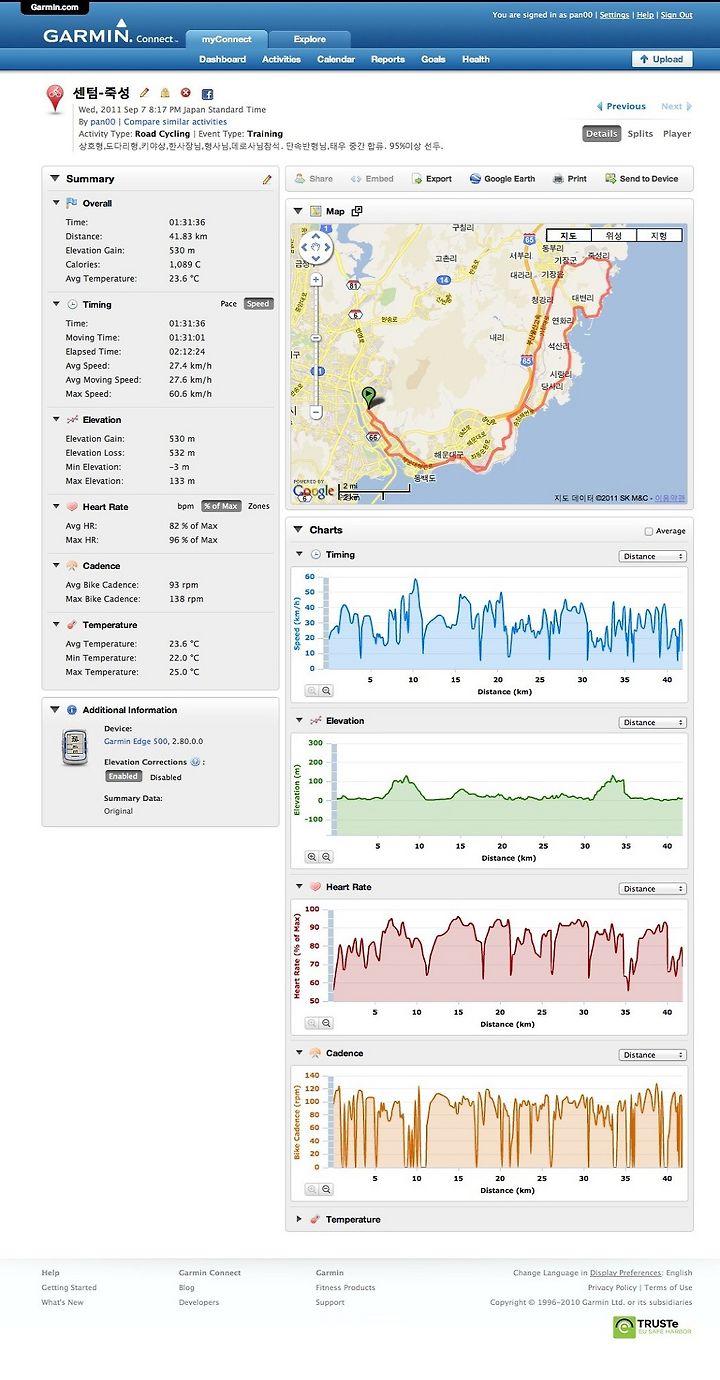The height and width of the screenshot is (1380, 720).
Task: Set Elevation Corrections to Enabled
Action: (123, 776)
